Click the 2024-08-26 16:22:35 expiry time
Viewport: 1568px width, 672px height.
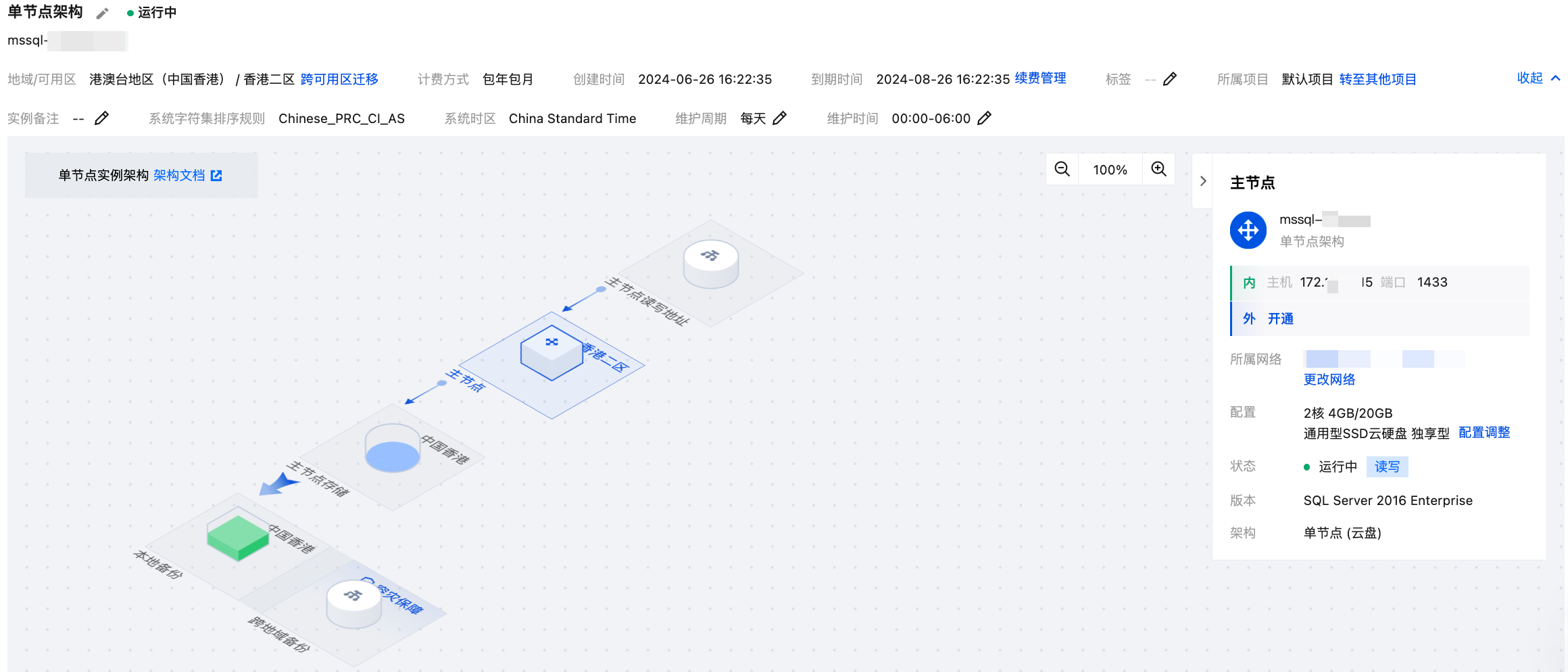(x=944, y=80)
